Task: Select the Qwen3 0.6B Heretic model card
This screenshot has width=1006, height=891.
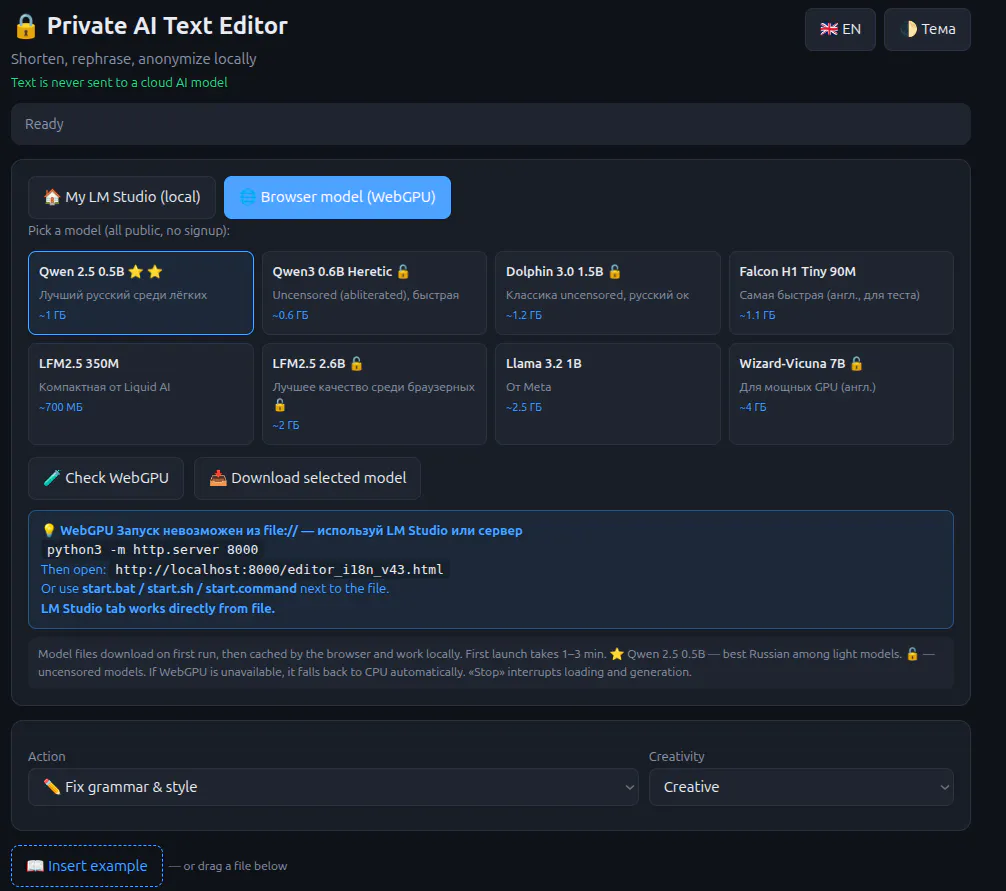Action: pos(374,293)
